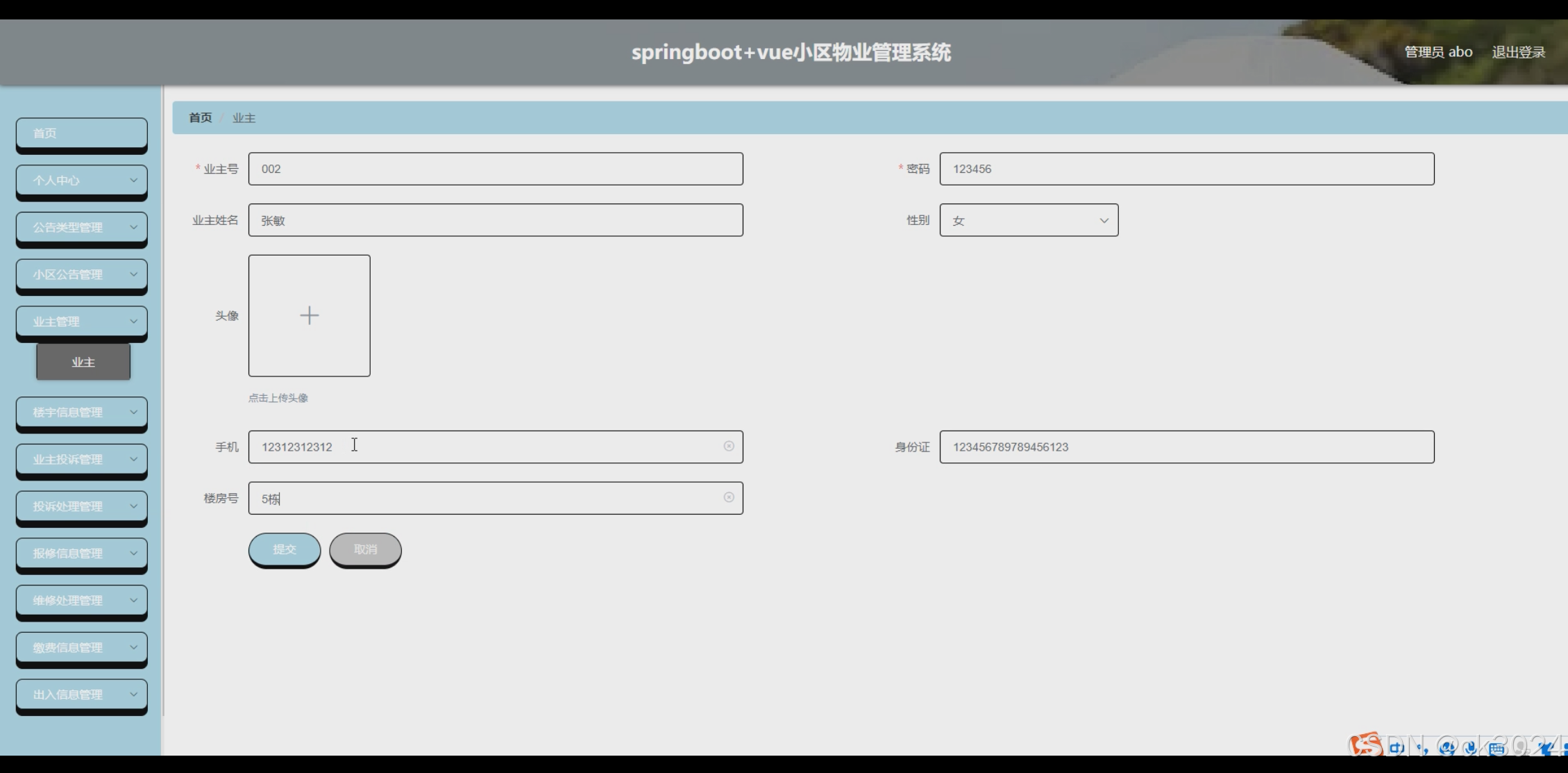Expand the 楼宇信息管理 sidebar menu
Viewport: 1568px width, 773px height.
click(81, 413)
